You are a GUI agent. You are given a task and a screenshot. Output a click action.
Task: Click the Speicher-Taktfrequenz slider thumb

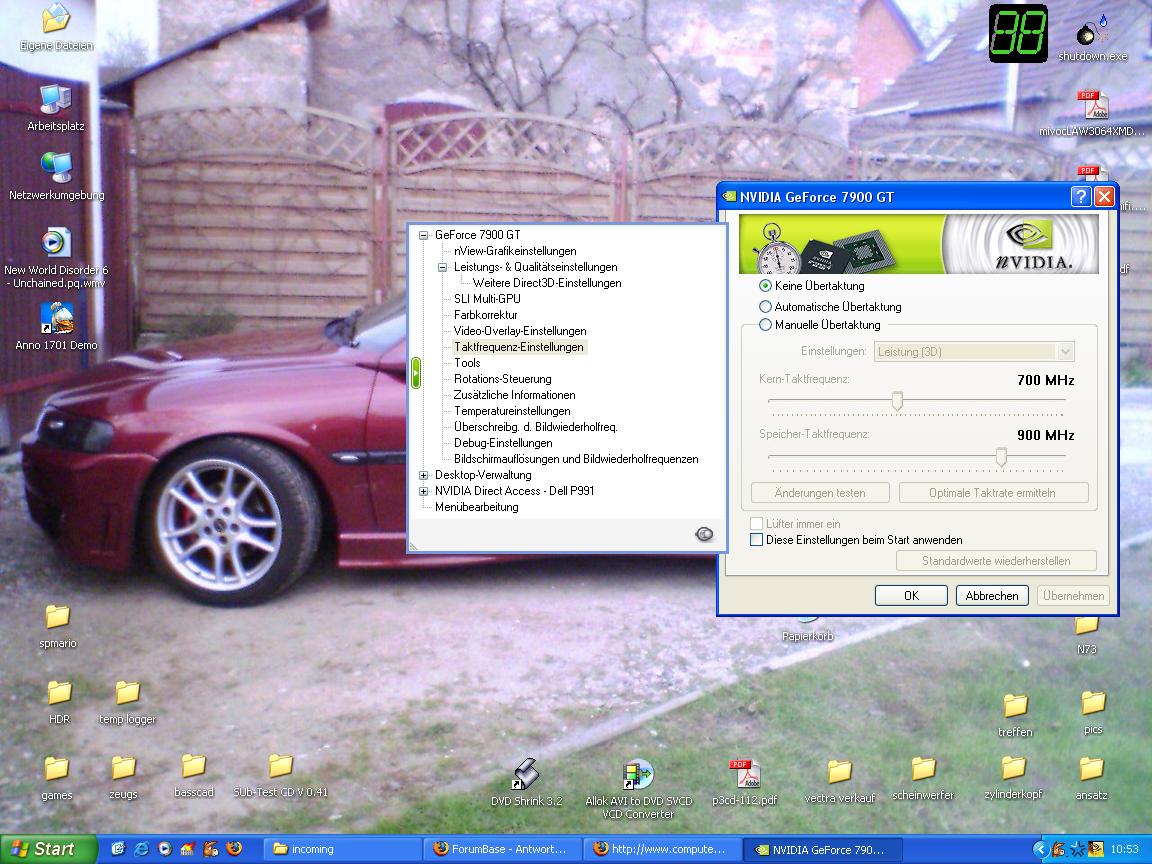point(1001,457)
